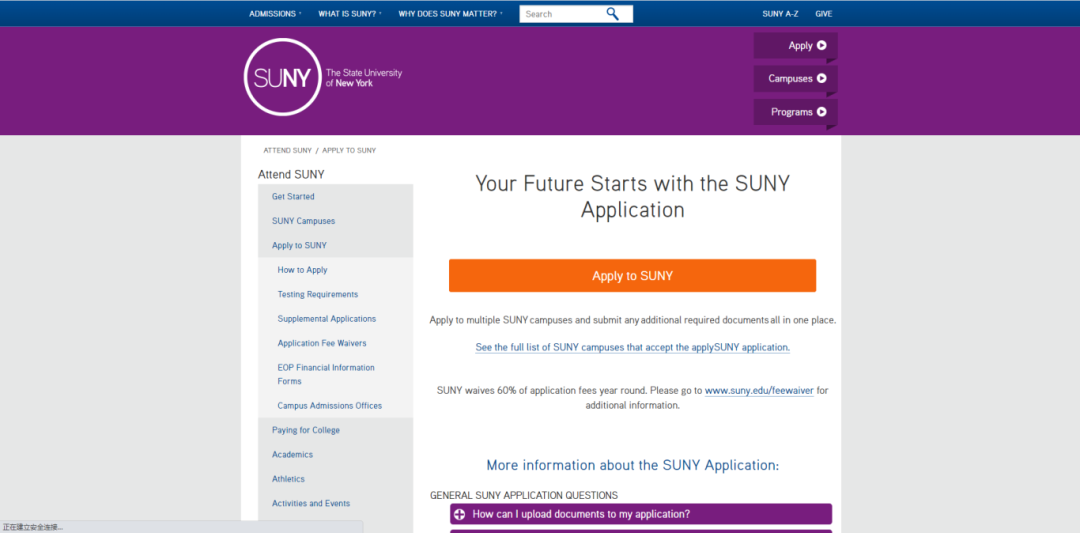This screenshot has height=533, width=1080.
Task: Open Application Fee Waivers sidebar item
Action: [x=322, y=343]
